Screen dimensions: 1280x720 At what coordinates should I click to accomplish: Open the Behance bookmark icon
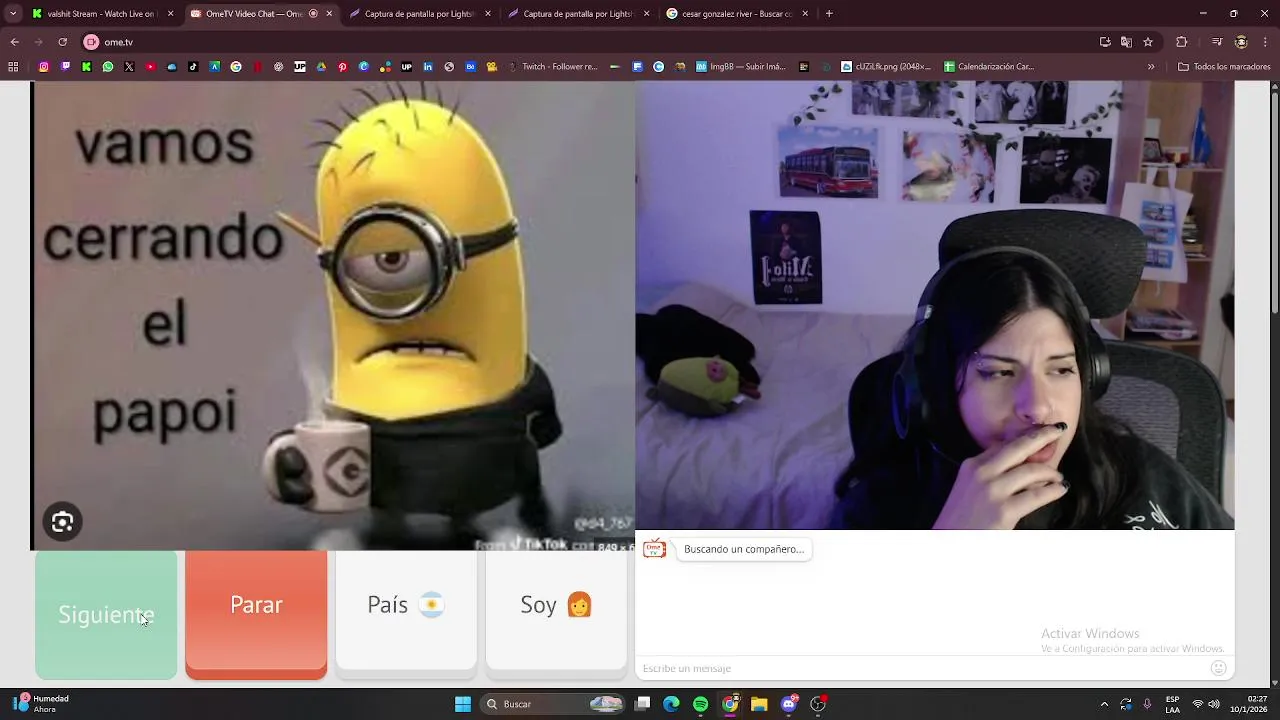(470, 67)
